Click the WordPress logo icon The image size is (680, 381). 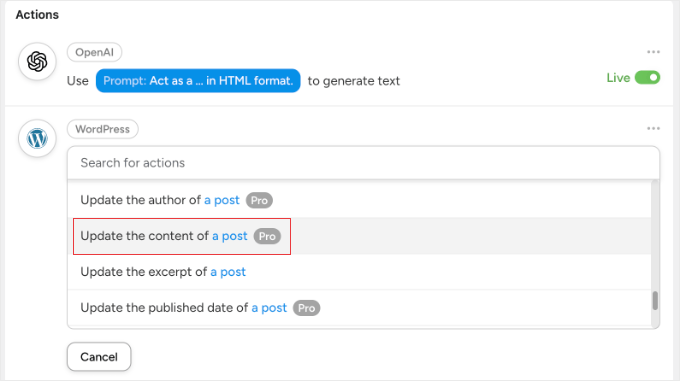(37, 139)
